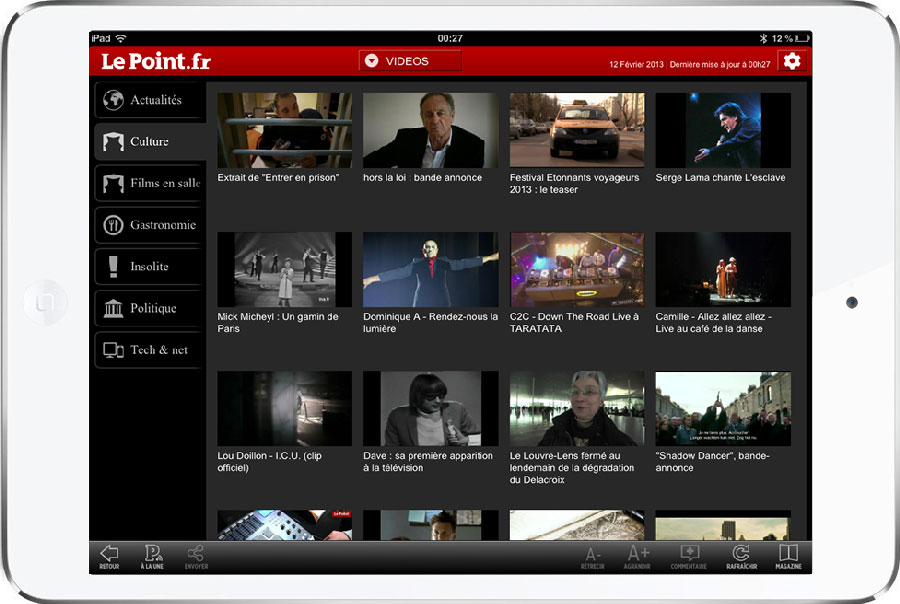Open title 'Mick Micheyl : Un gamin de Paris'
Image resolution: width=900 pixels, height=604 pixels.
(278, 323)
